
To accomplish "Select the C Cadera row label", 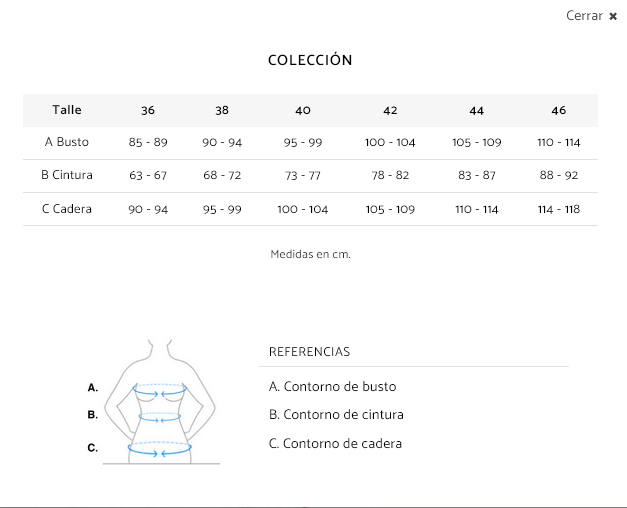I will pos(67,209).
